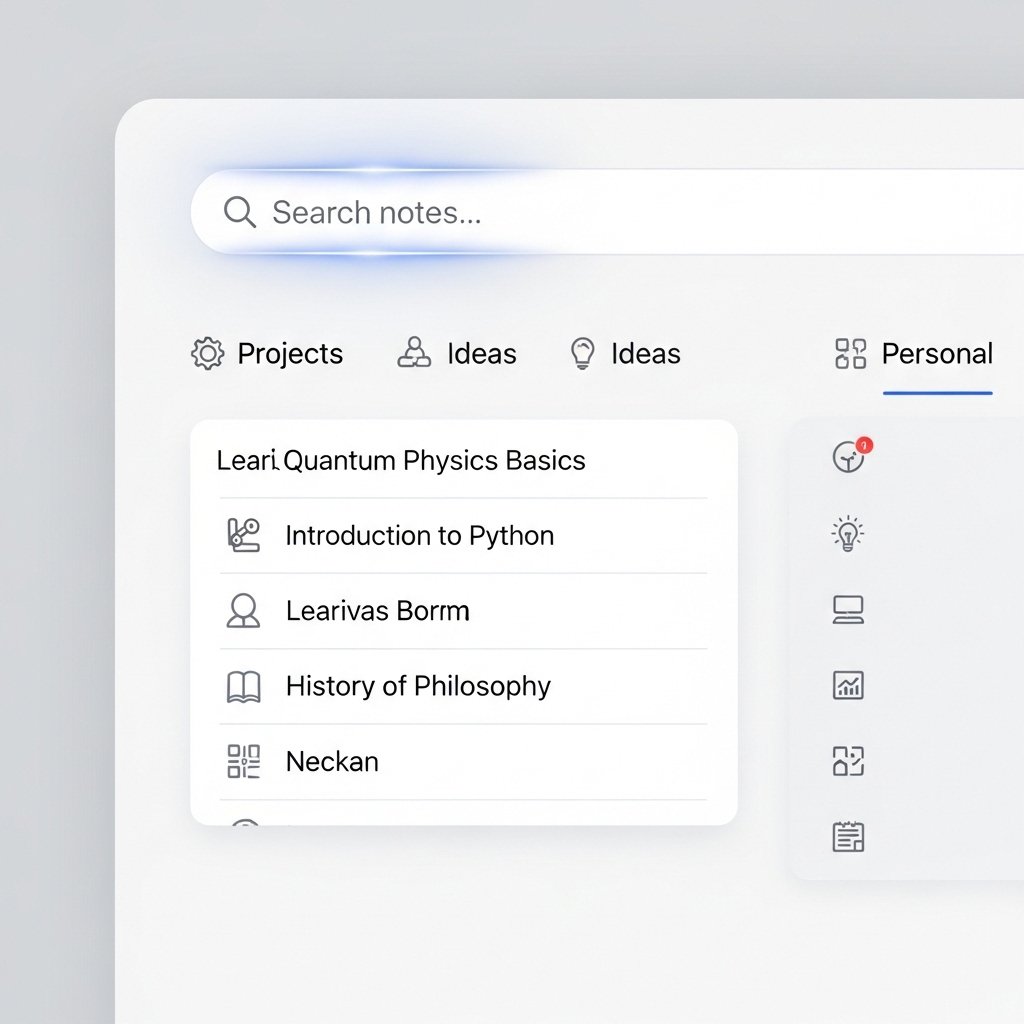The height and width of the screenshot is (1024, 1024).
Task: Select the laptop icon in Personal panel
Action: 848,610
